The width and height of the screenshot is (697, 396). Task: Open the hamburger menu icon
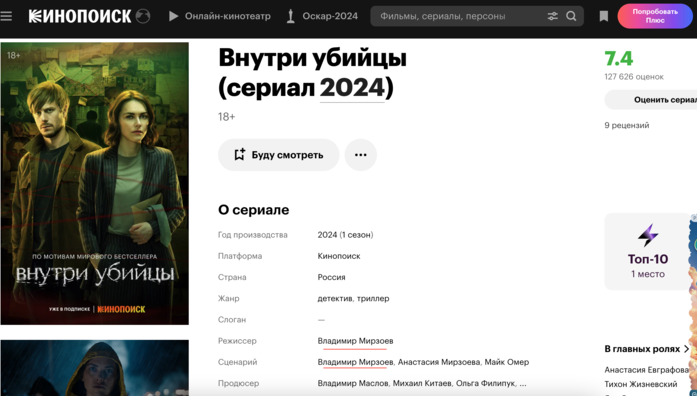pyautogui.click(x=6, y=16)
